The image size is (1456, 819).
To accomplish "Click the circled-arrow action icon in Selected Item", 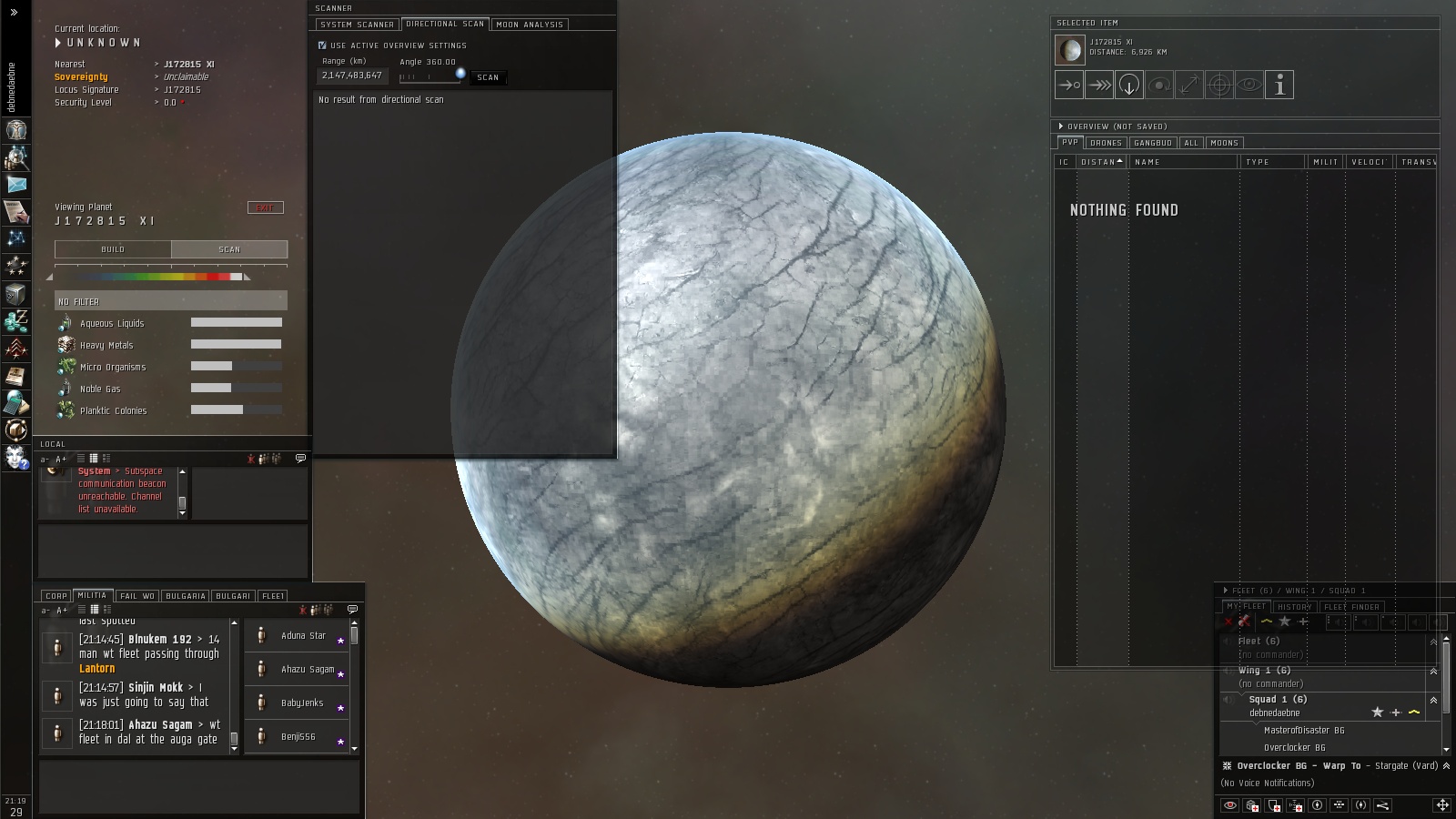I will (1129, 85).
